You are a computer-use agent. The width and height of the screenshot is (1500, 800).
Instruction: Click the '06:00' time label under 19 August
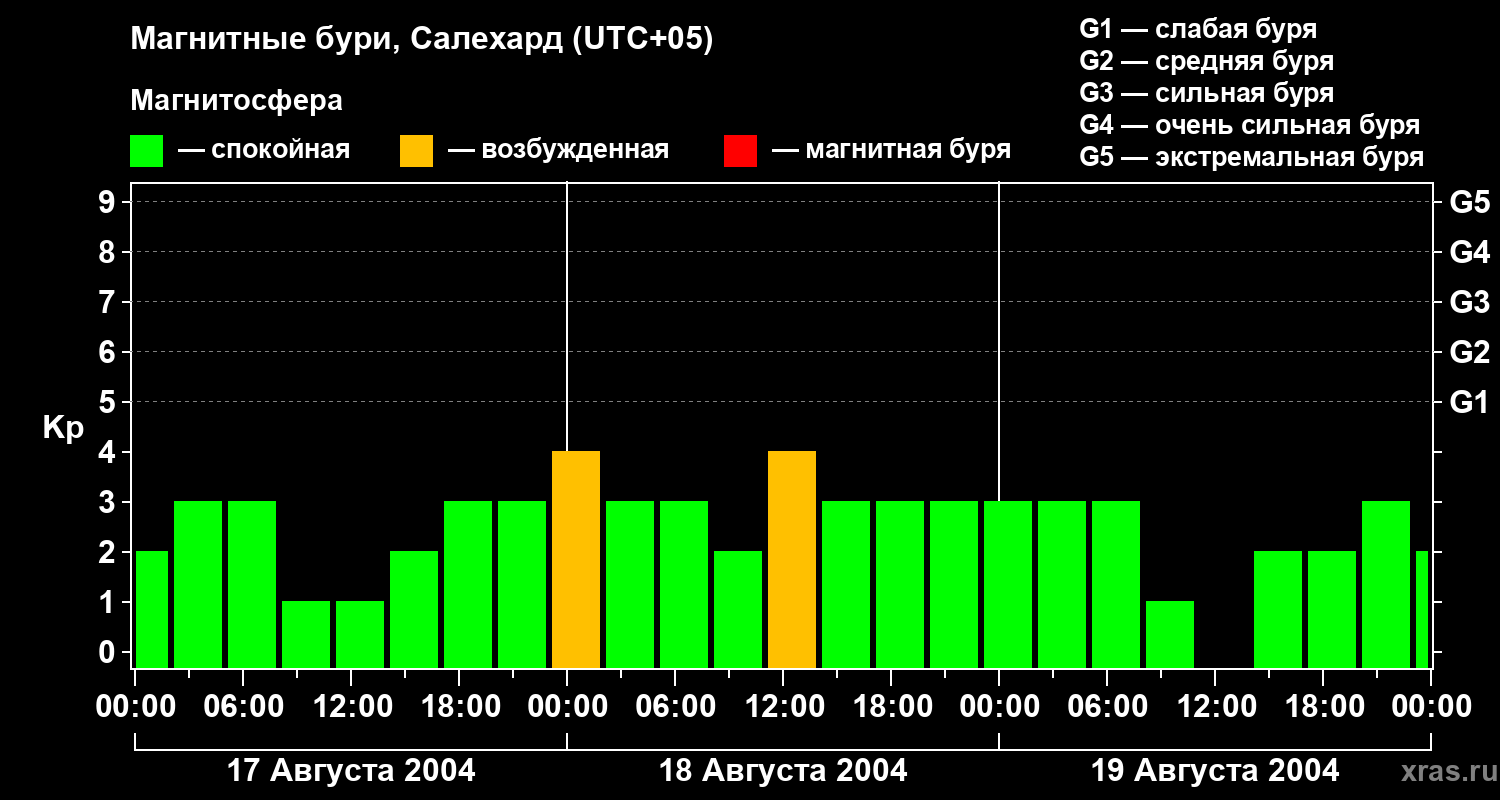(x=1107, y=706)
